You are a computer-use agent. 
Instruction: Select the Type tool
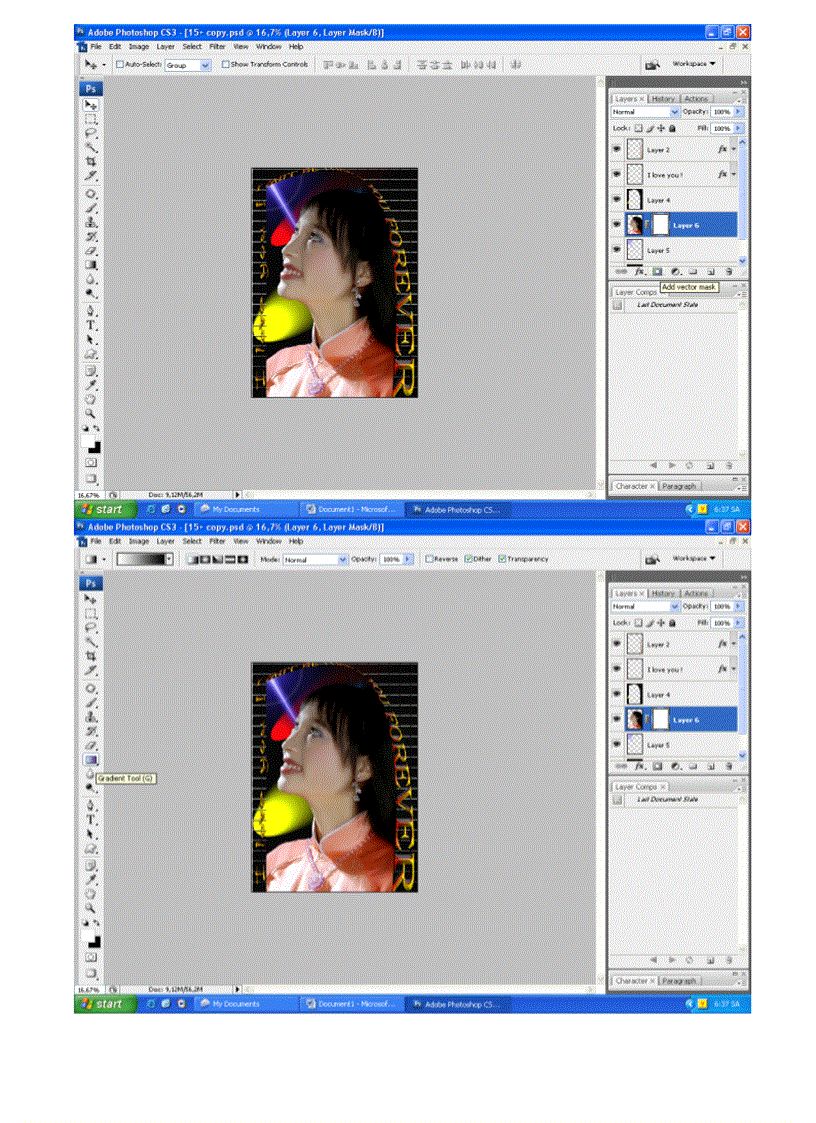(x=90, y=816)
